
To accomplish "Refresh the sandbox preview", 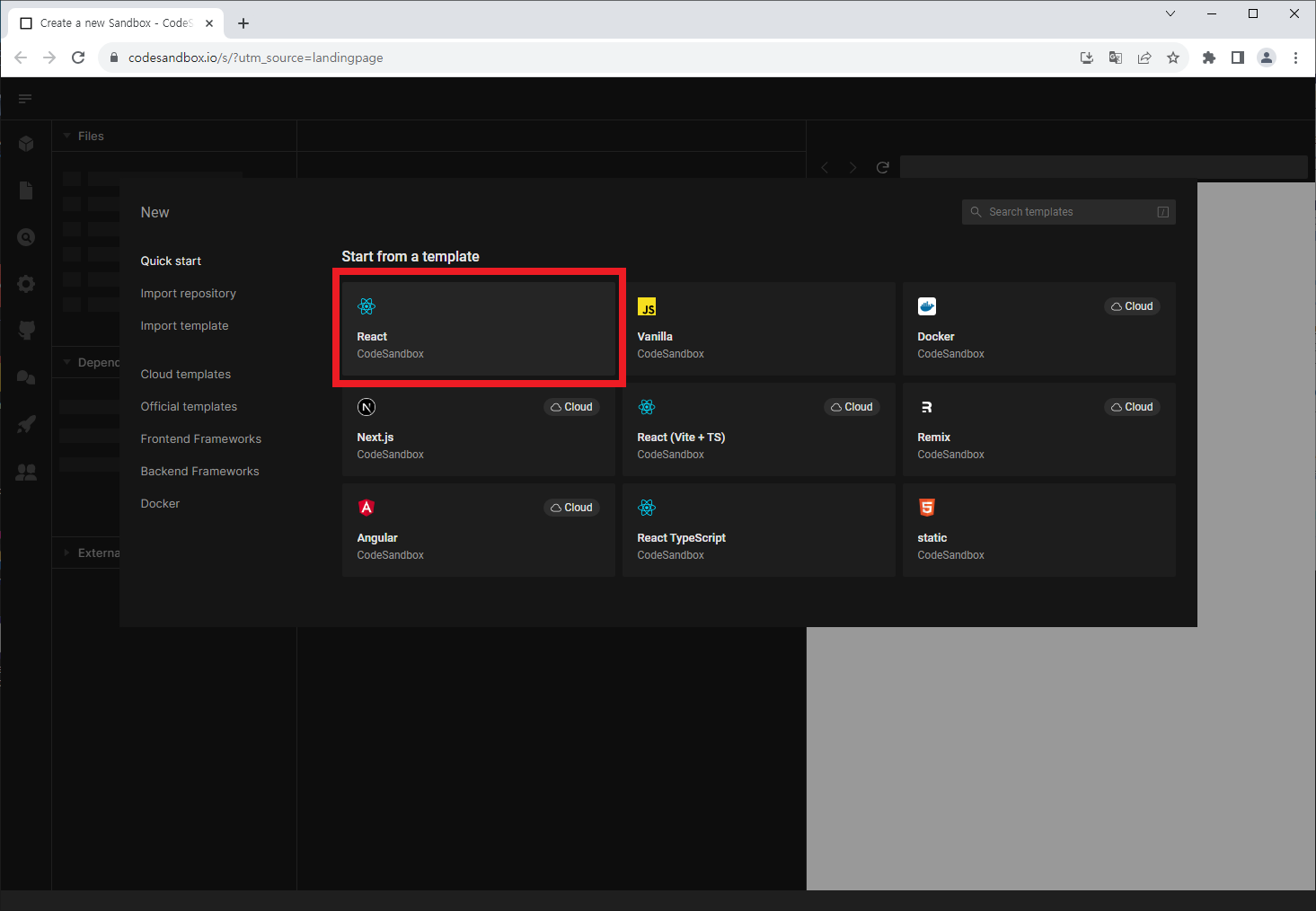I will pos(883,167).
